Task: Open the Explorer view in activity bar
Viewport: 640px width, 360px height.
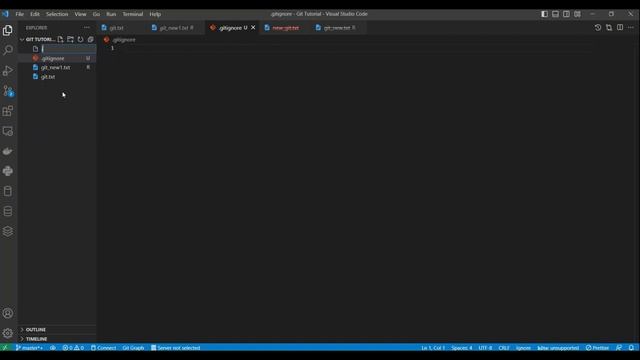Action: [8, 31]
